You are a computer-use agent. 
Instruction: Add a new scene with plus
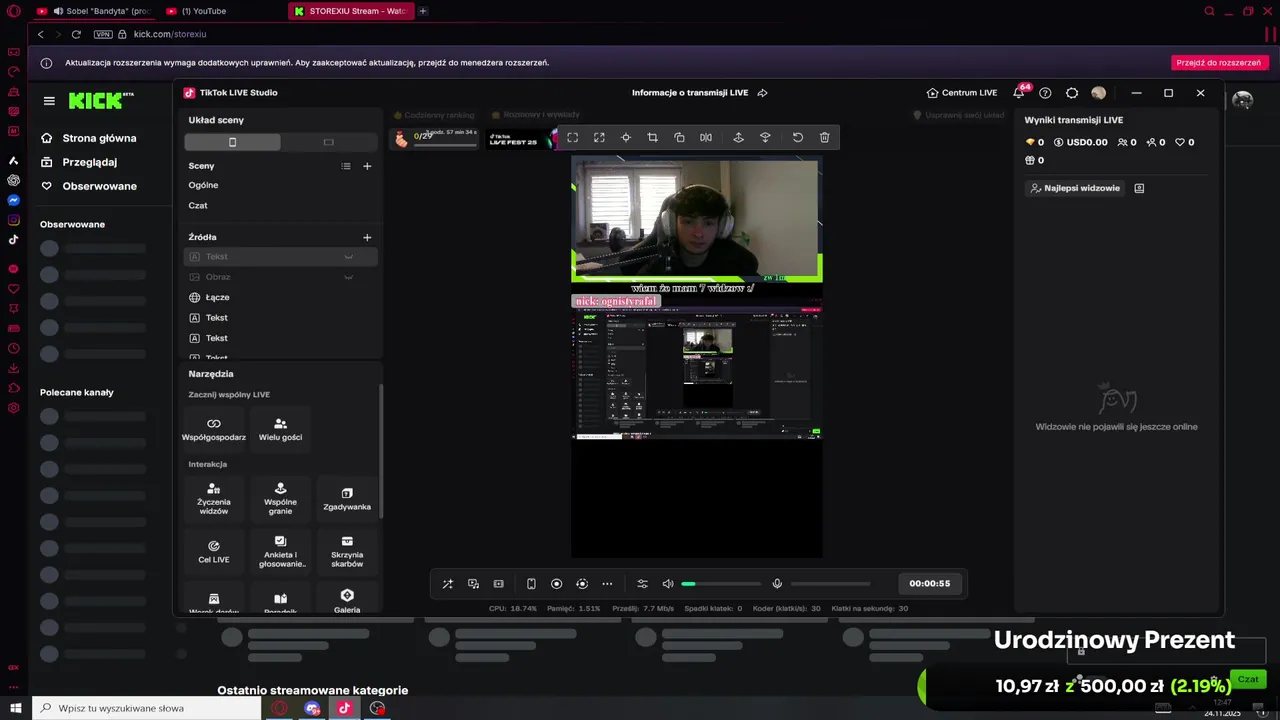pyautogui.click(x=367, y=166)
